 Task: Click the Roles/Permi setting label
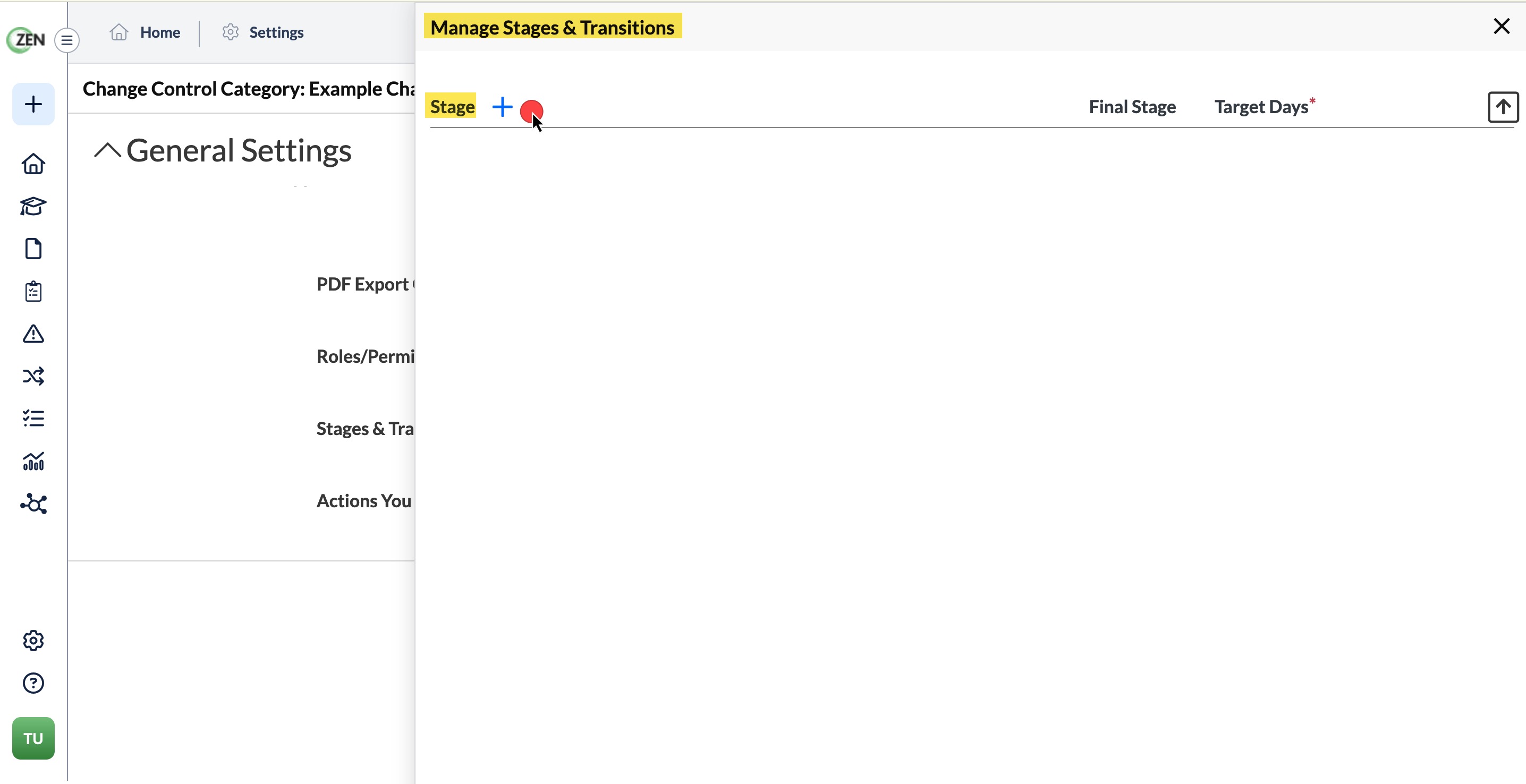coord(366,356)
